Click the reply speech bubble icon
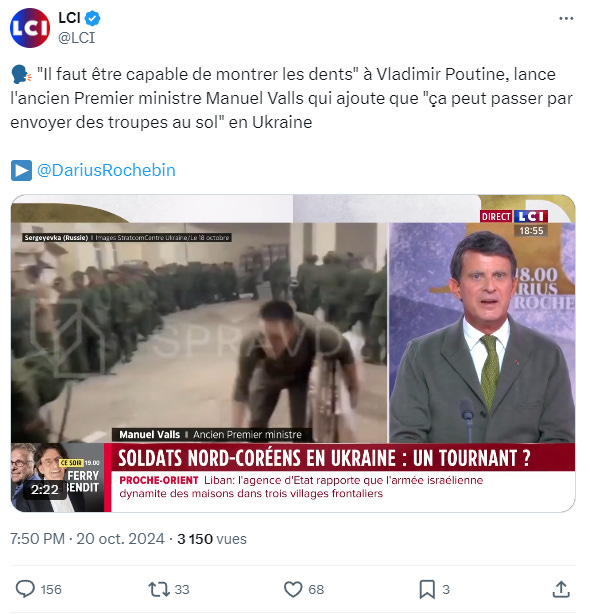The image size is (590, 614). click(25, 589)
